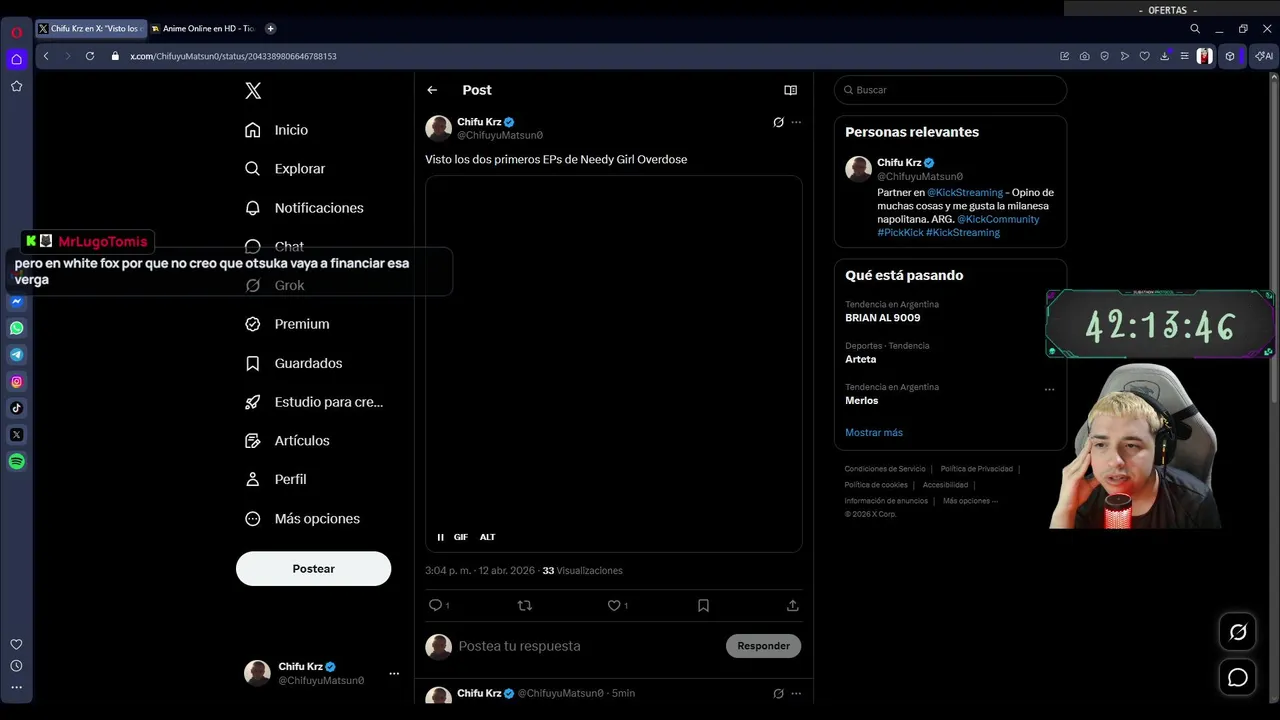Image resolution: width=1280 pixels, height=720 pixels.
Task: Pause the GIF in the post
Action: point(440,537)
